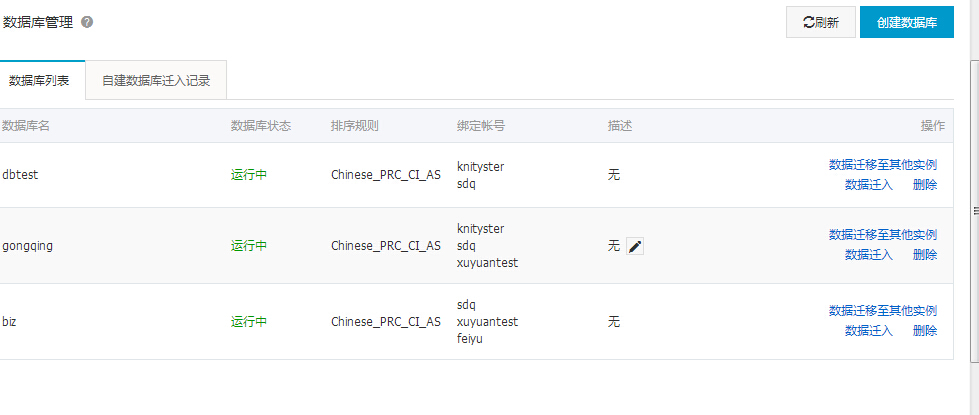Click 数据迁入 link in gongqing row
Image resolution: width=979 pixels, height=415 pixels.
point(868,254)
